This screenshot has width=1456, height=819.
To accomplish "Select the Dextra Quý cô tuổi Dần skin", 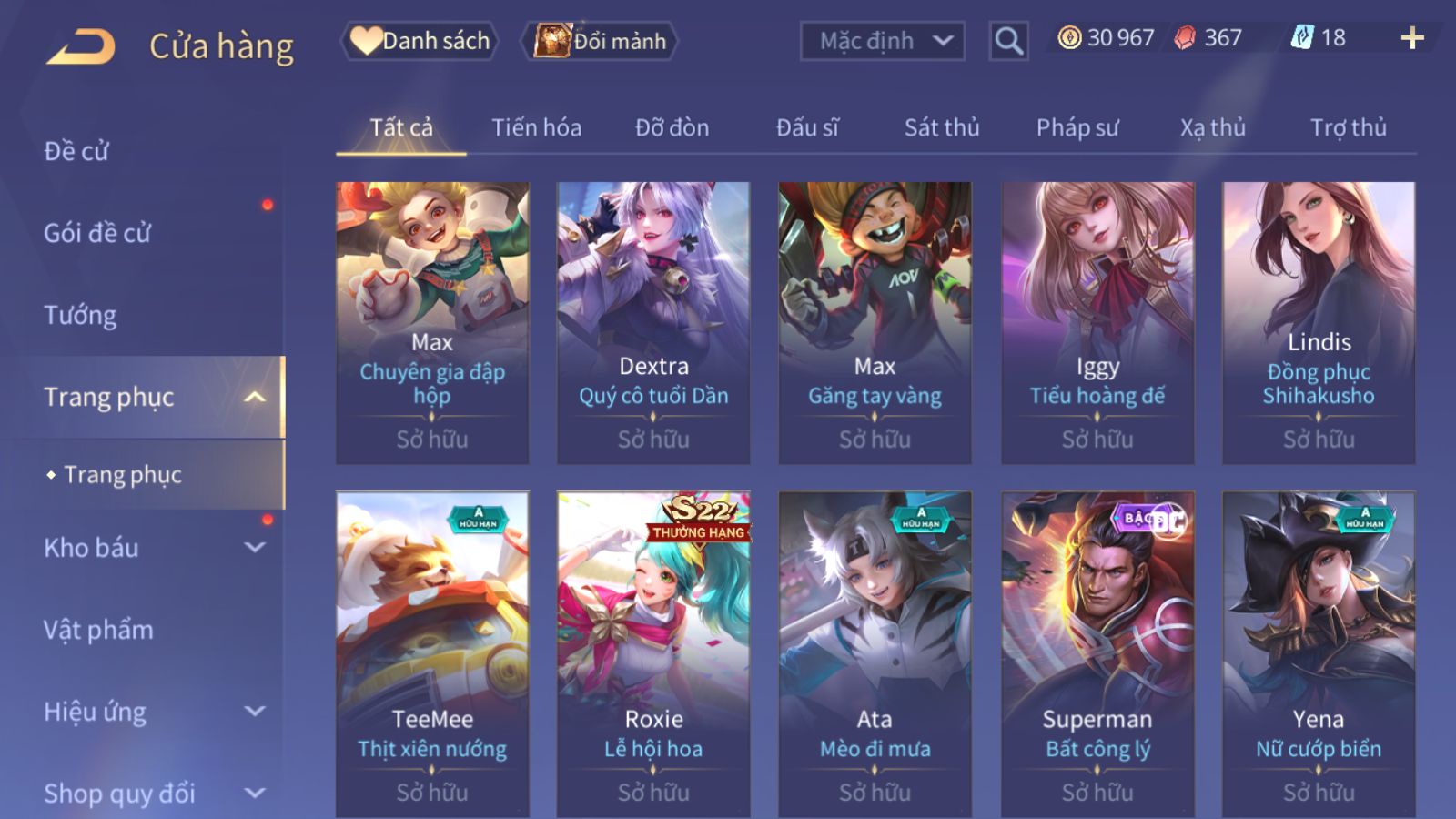I will (x=653, y=323).
